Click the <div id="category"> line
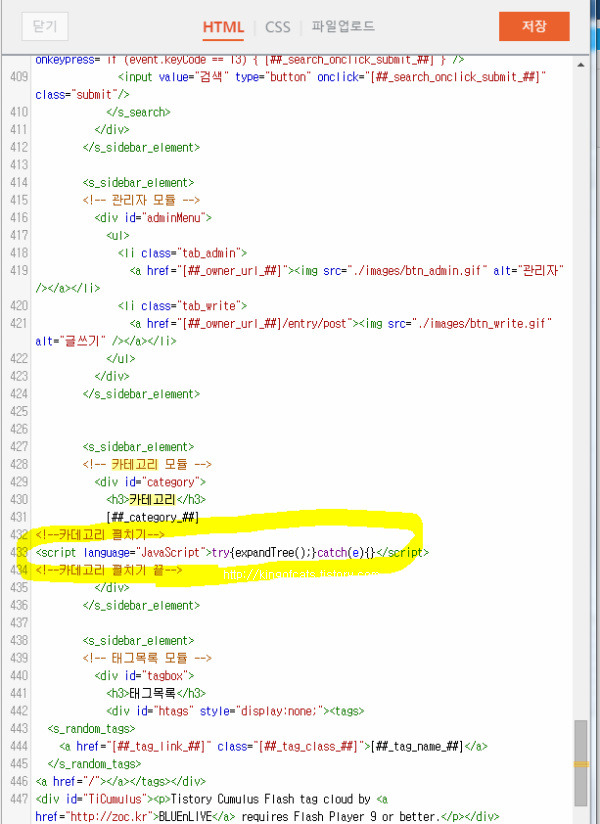Image resolution: width=600 pixels, height=824 pixels. pos(150,482)
